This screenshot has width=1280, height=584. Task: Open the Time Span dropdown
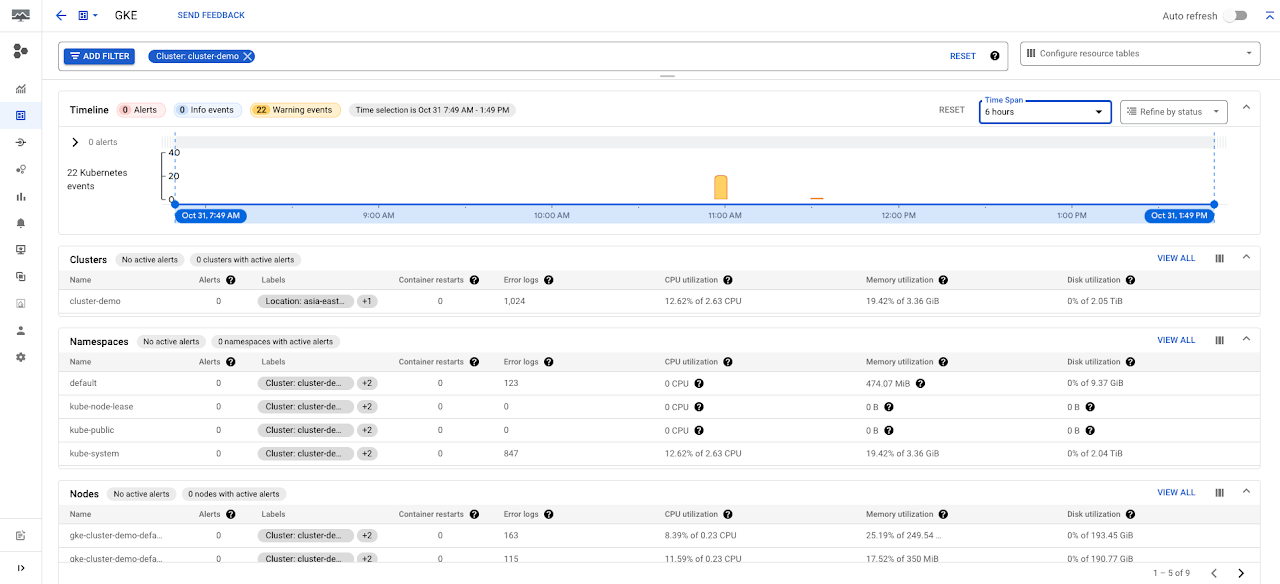1045,112
